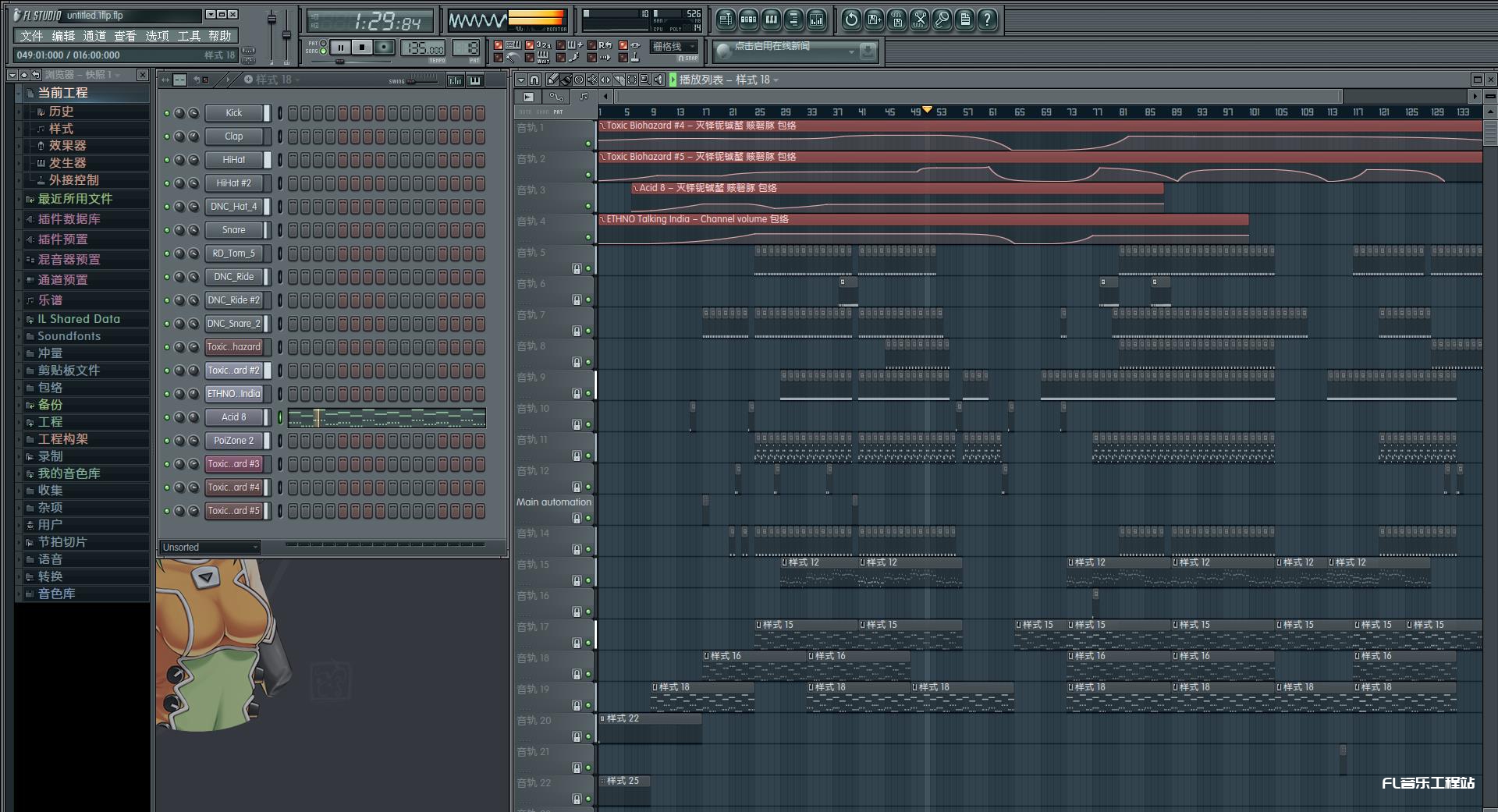Open the playlist options menu arrow
Viewport: 1498px width, 812px height.
coord(521,80)
